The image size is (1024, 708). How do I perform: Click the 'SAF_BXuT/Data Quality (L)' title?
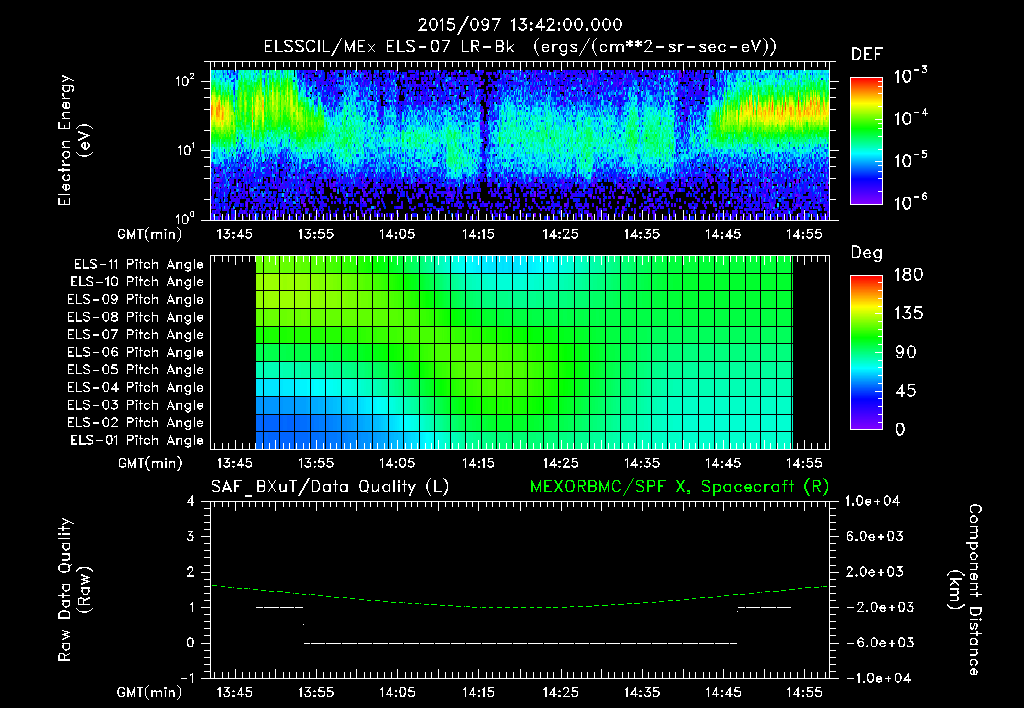330,487
